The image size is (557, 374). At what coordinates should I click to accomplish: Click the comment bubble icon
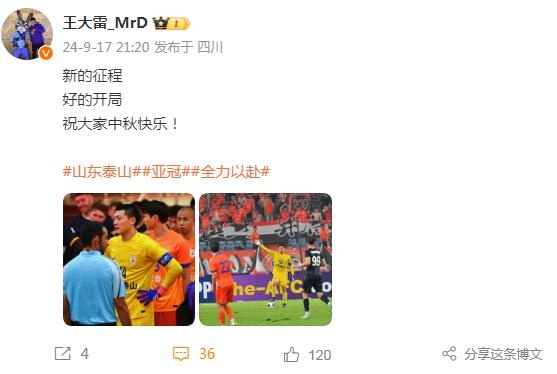click(181, 354)
